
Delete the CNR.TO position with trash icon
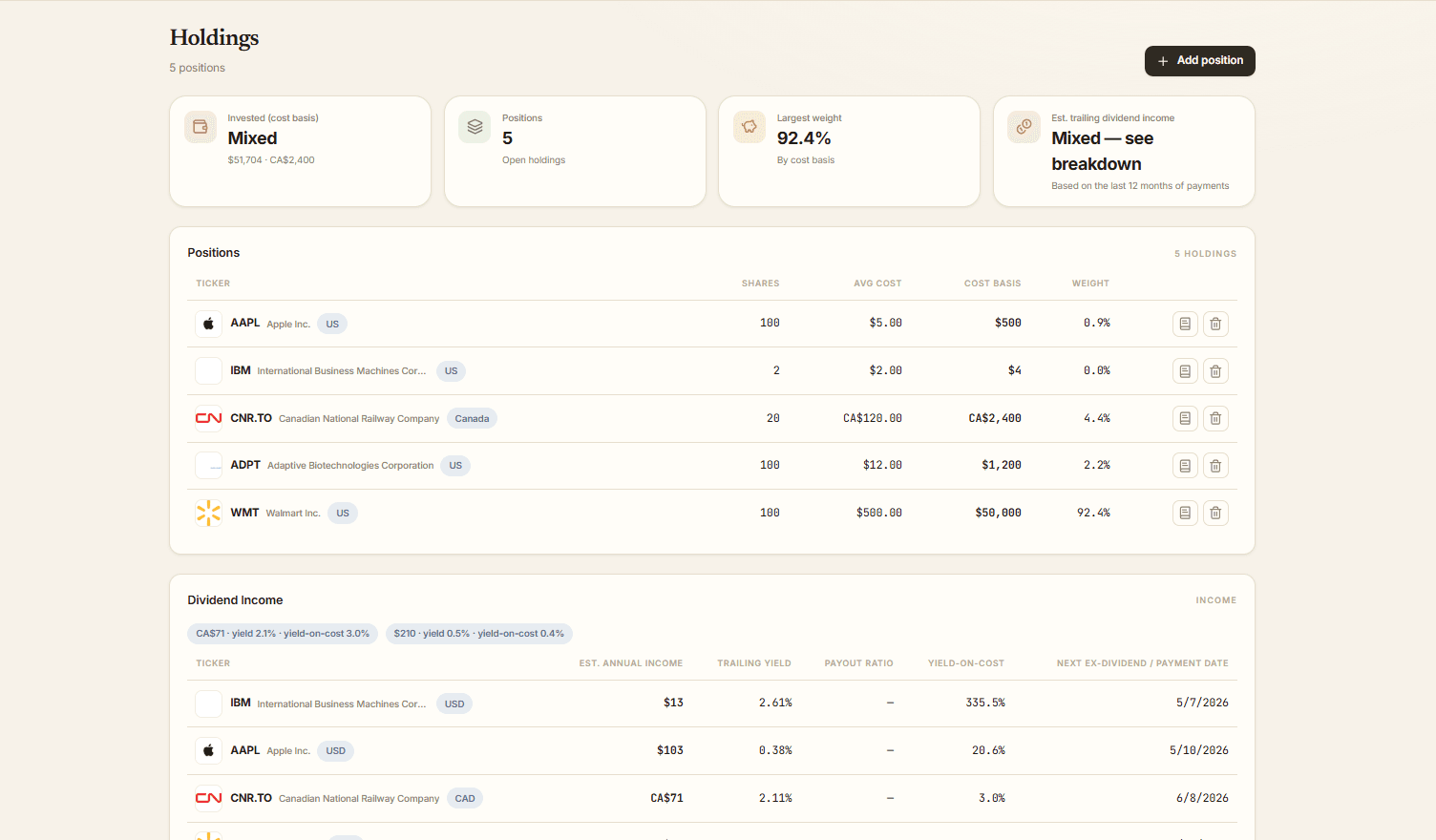point(1215,418)
